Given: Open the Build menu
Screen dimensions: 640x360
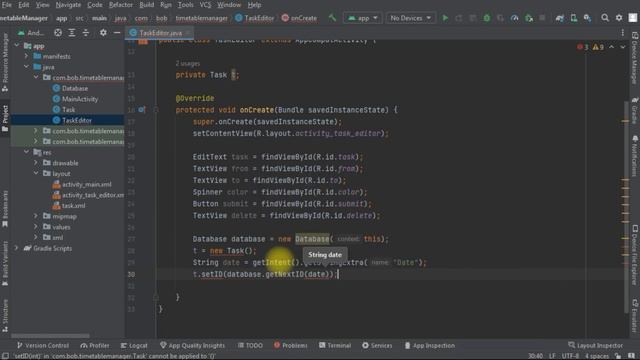Looking at the screenshot, I should 147,5.
